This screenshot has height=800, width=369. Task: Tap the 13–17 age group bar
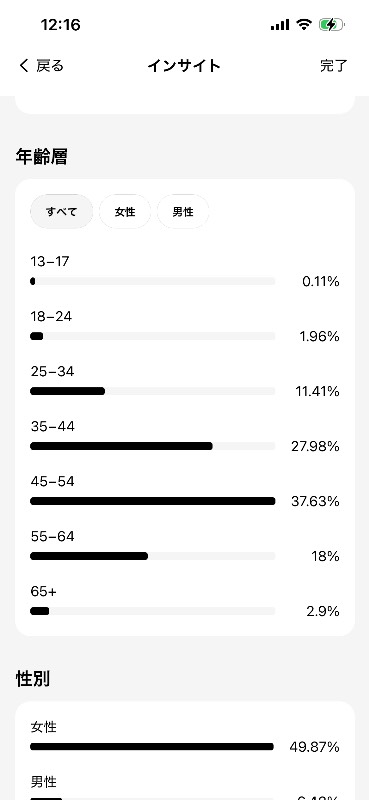tap(153, 281)
